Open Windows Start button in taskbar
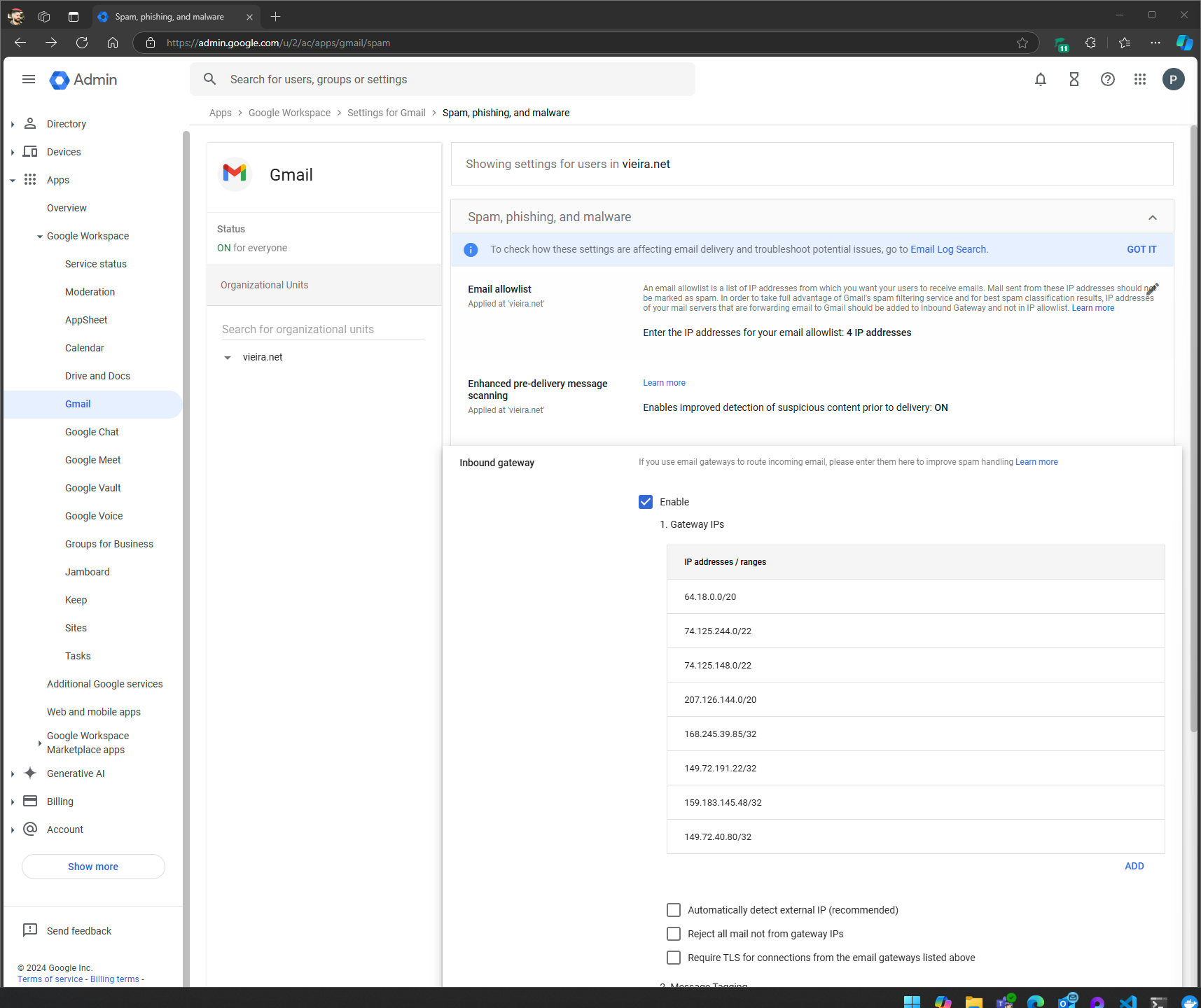The width and height of the screenshot is (1201, 1008). (x=912, y=1001)
